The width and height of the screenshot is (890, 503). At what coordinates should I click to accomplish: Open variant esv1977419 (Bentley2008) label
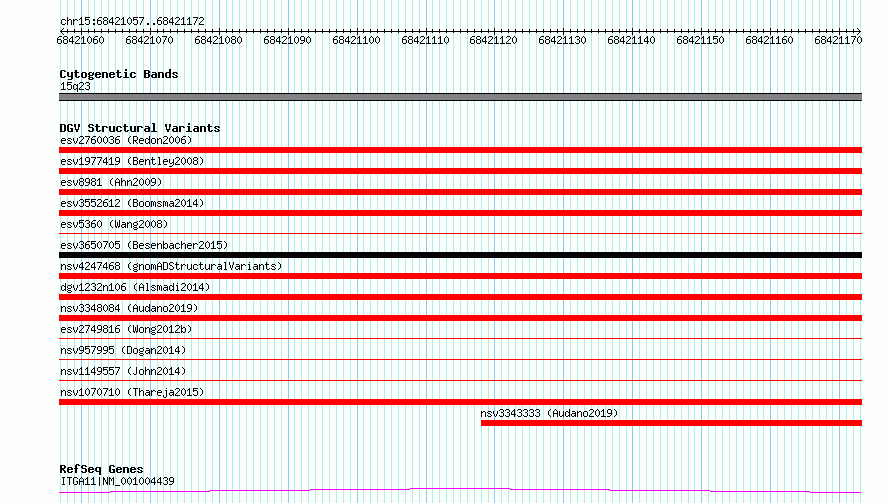[x=132, y=161]
